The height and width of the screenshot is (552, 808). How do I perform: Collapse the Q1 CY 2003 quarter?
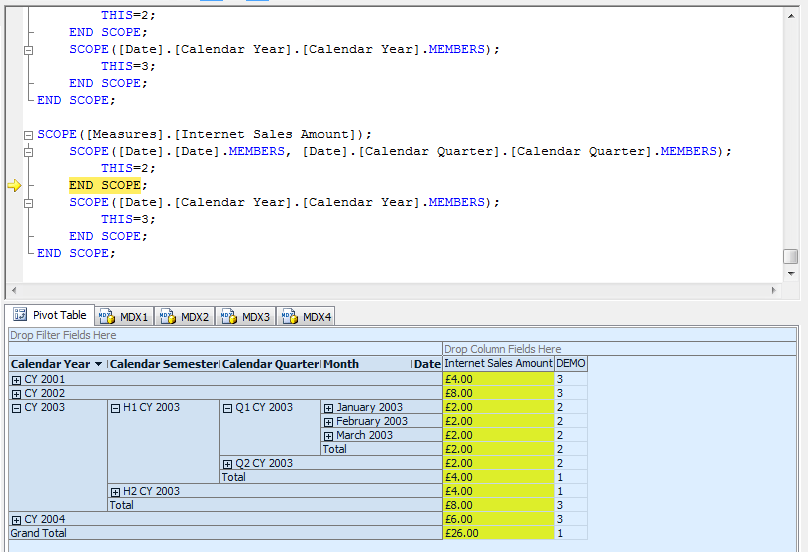(x=227, y=408)
